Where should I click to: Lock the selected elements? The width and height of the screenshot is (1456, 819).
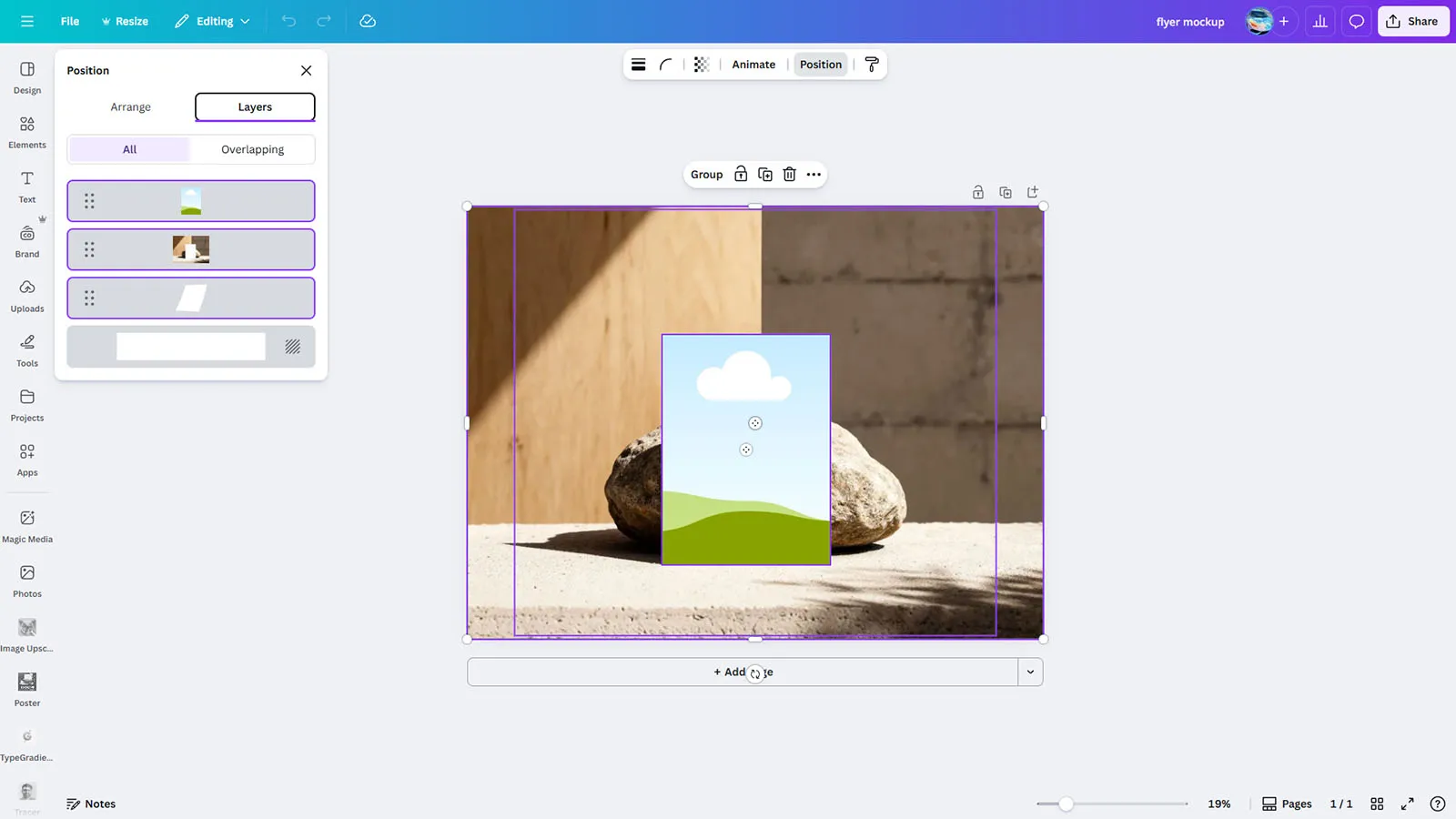click(x=741, y=175)
